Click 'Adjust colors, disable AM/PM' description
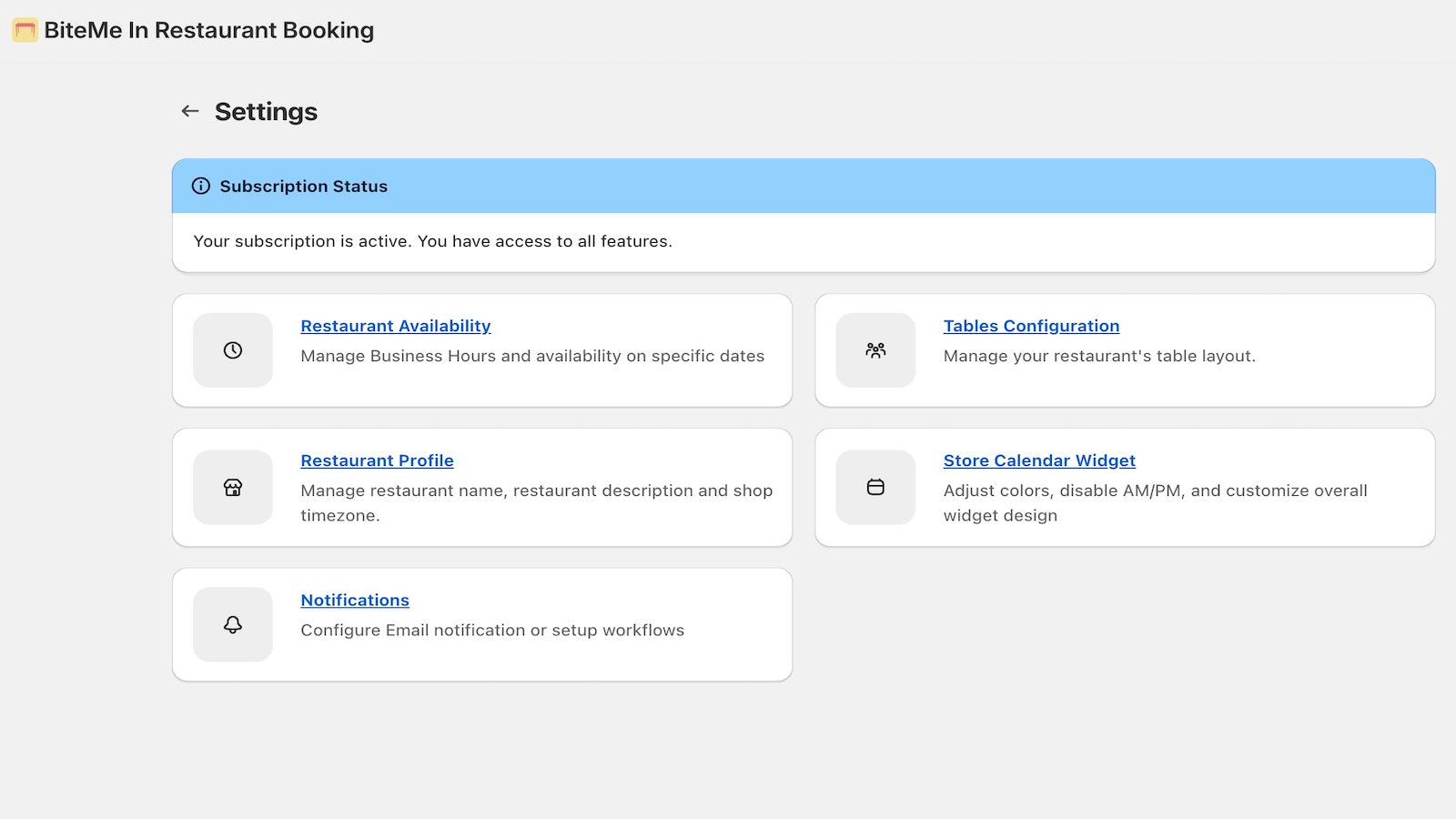 tap(1156, 502)
